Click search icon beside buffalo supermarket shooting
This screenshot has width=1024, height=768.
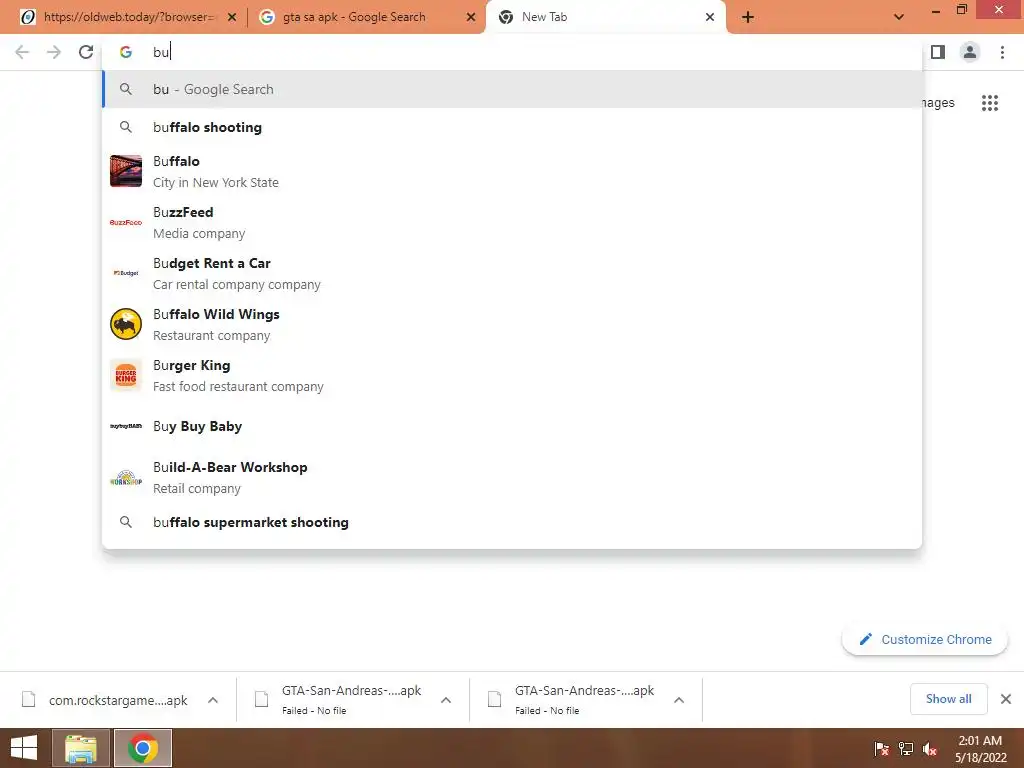tap(126, 522)
